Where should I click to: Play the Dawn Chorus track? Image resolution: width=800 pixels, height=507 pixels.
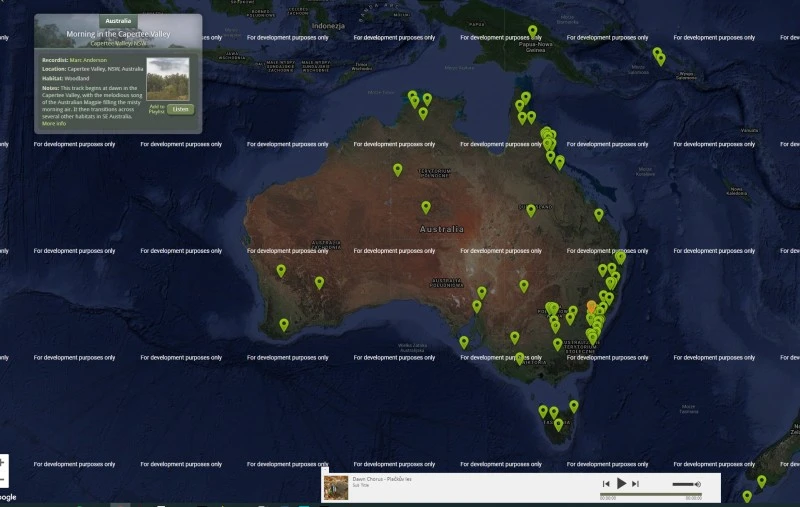[621, 484]
